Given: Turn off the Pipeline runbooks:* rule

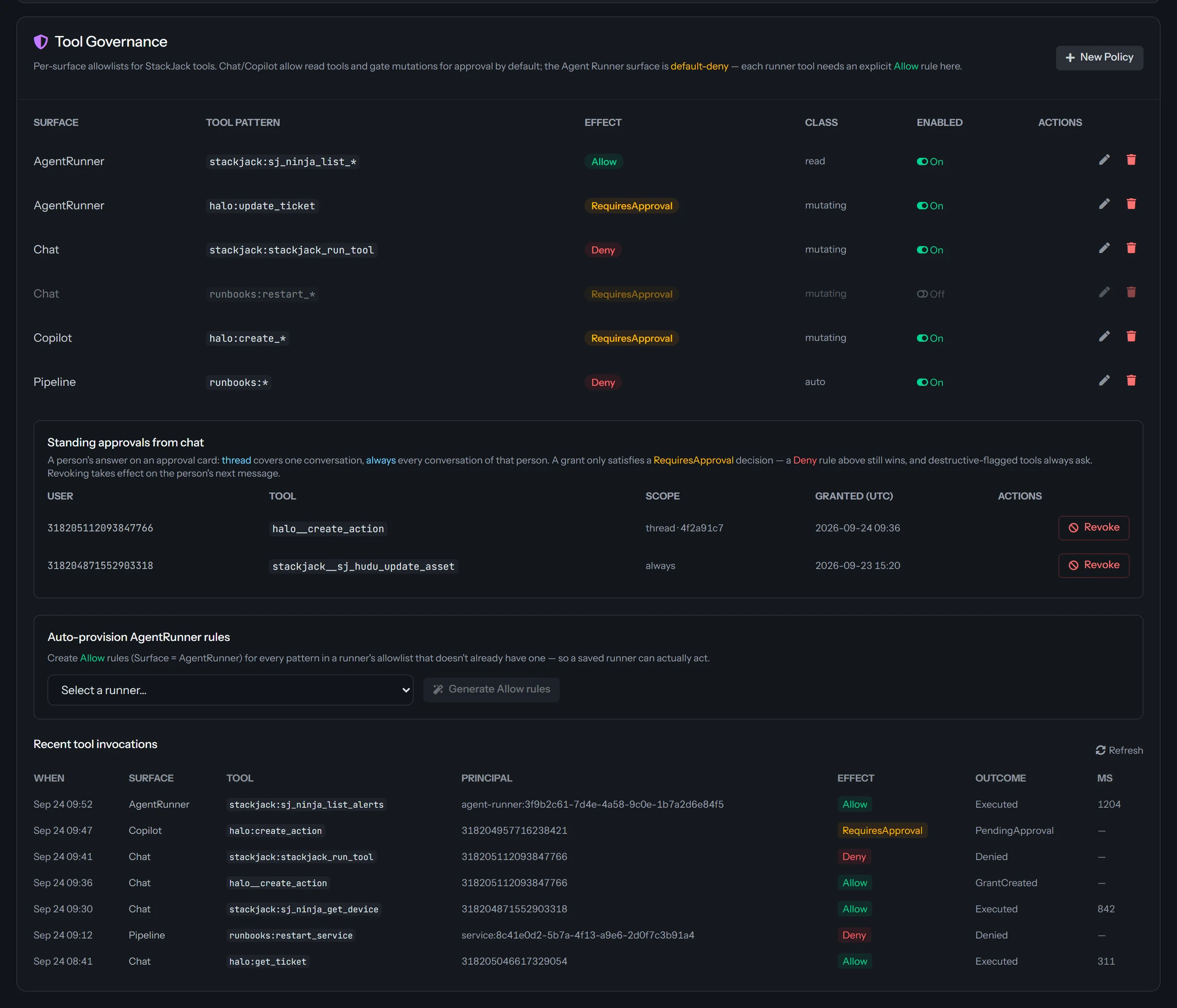Looking at the screenshot, I should coord(930,383).
